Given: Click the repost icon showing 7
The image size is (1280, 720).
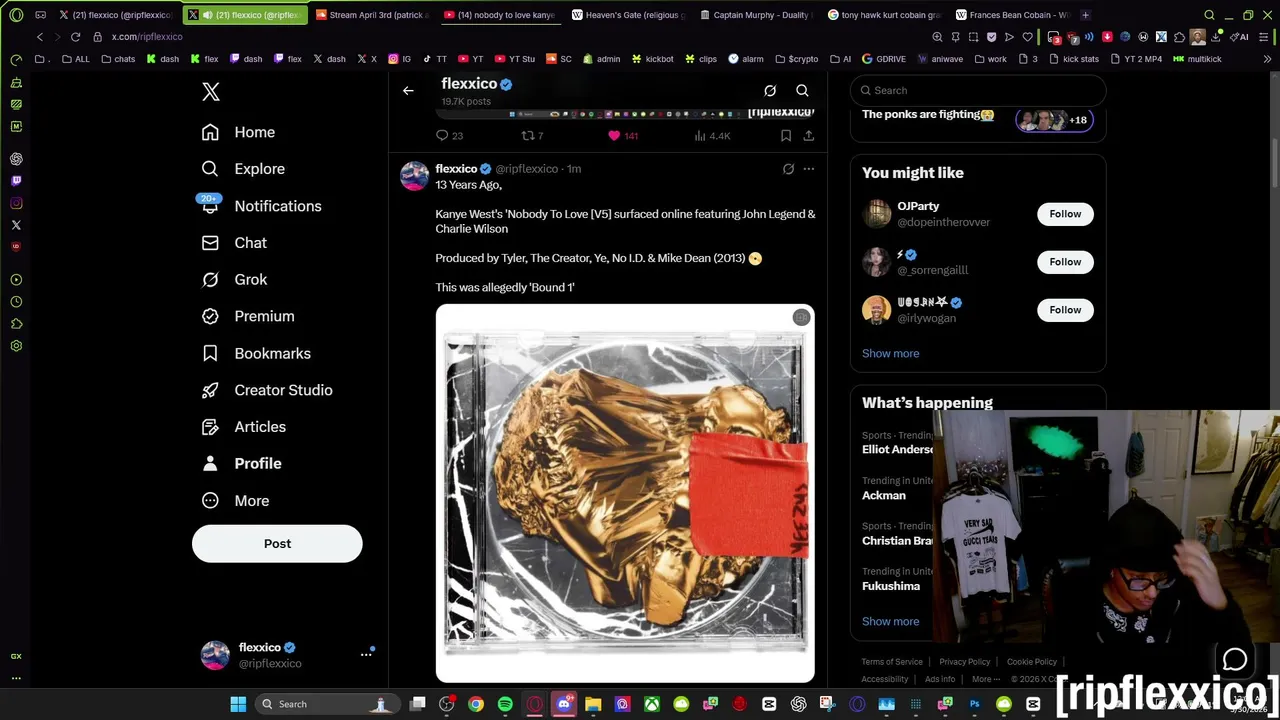Looking at the screenshot, I should coord(528,136).
